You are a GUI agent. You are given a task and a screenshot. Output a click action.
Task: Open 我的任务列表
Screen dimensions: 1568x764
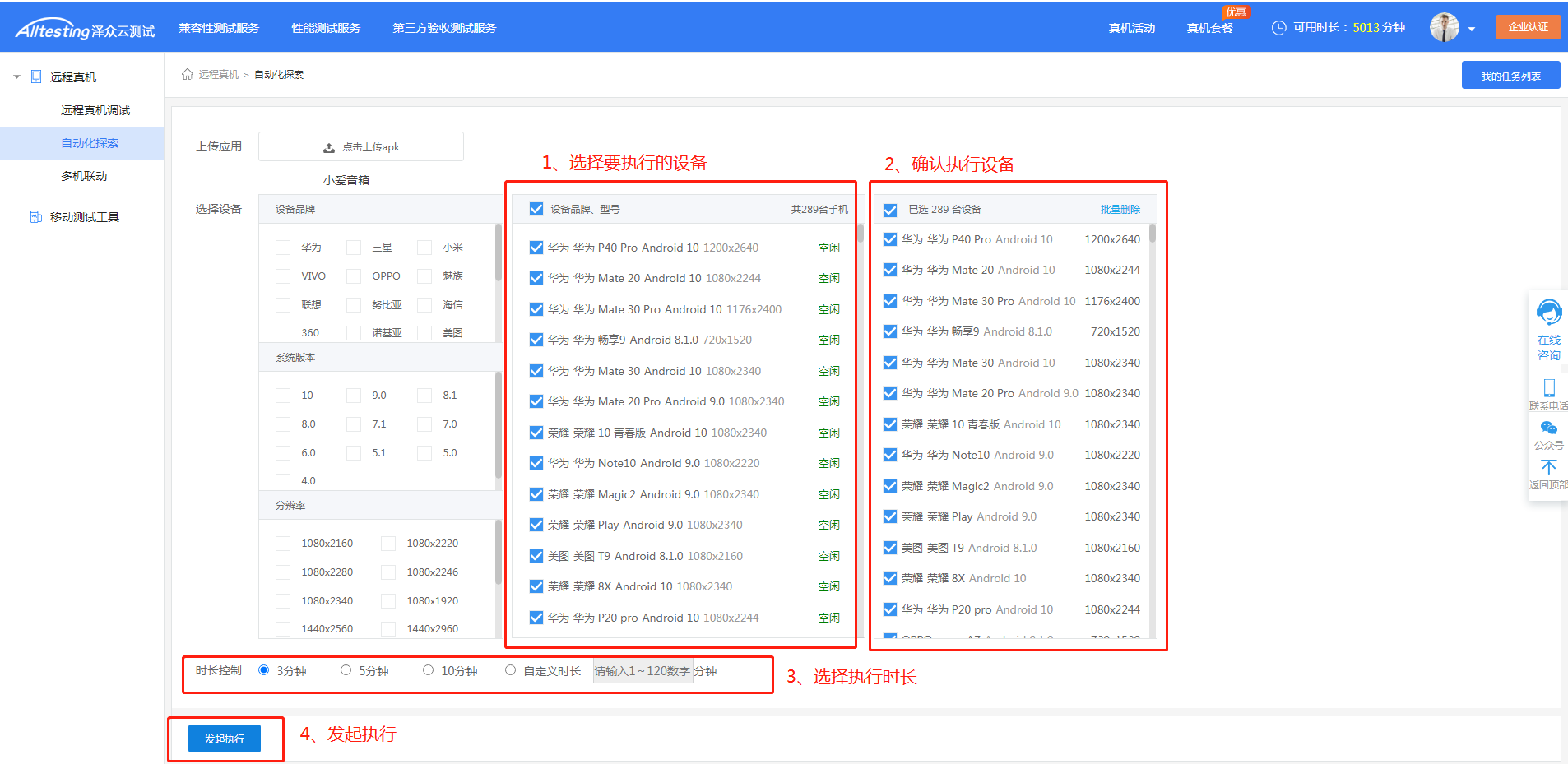click(1510, 75)
